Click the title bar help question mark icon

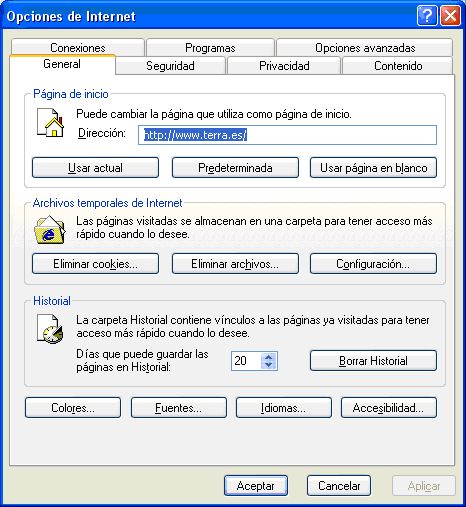coord(427,15)
